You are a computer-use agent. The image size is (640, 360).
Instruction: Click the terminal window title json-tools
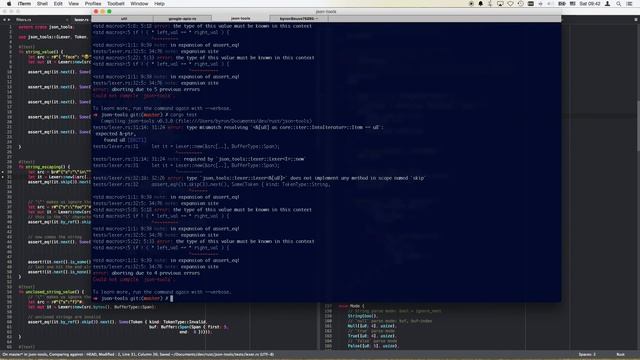pos(326,11)
